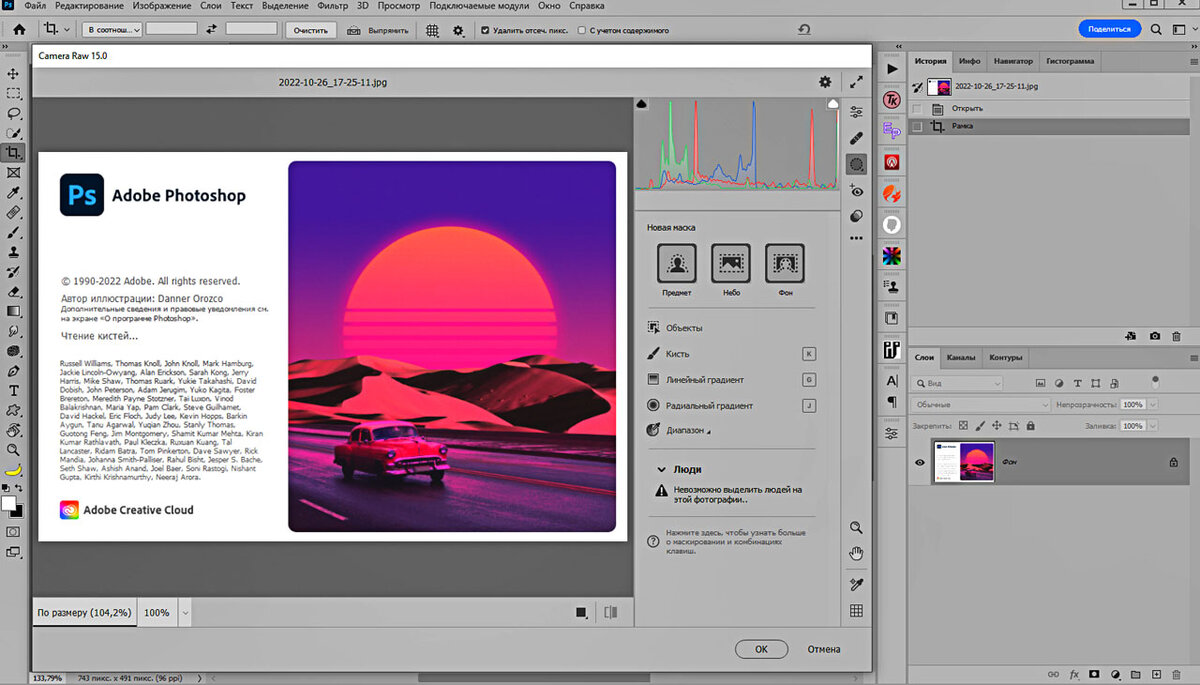
Task: Select the Red Eye tool in Camera Raw
Action: [857, 190]
